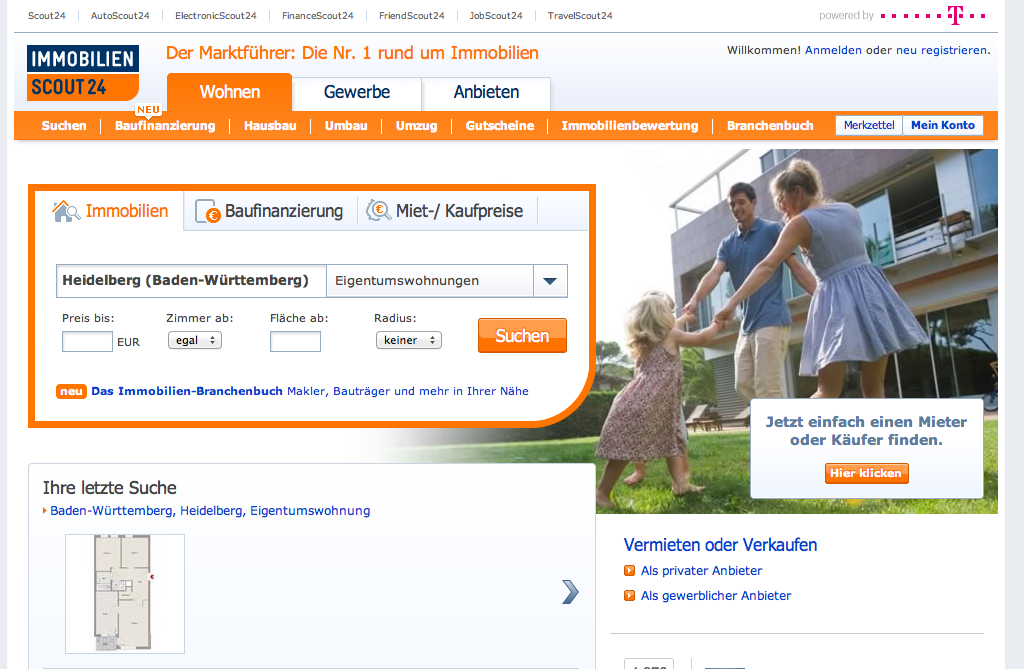Viewport: 1024px width, 669px height.
Task: Click arrow icon beside Als gewerblicher Anbieter
Action: tap(630, 595)
